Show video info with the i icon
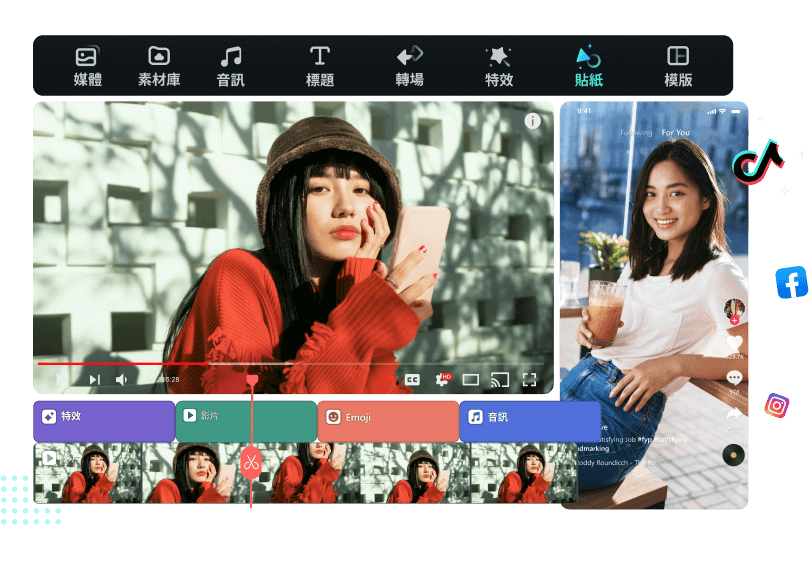The width and height of the screenshot is (810, 561). [x=532, y=121]
